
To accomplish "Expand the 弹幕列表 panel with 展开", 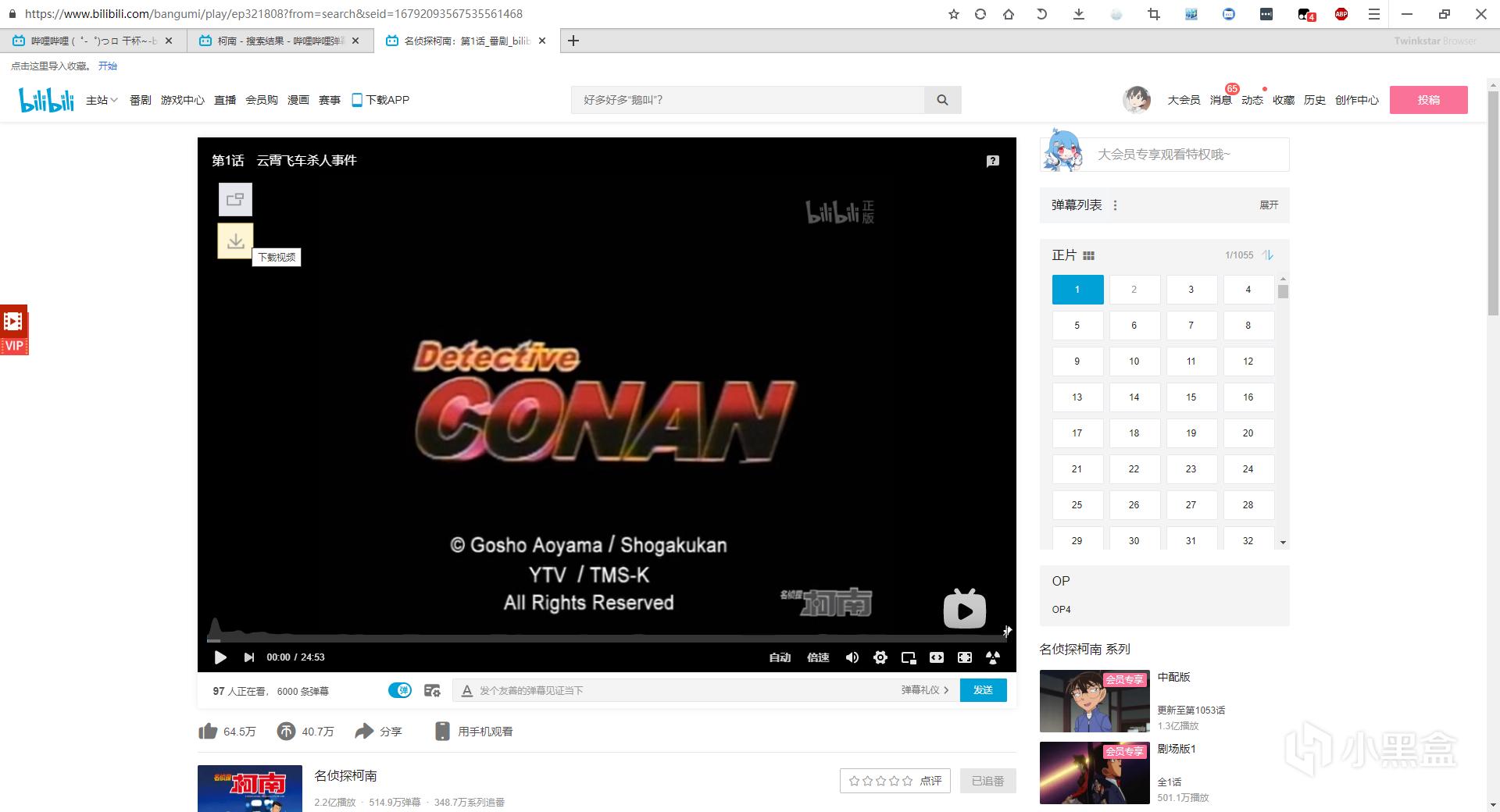I will [x=1269, y=205].
